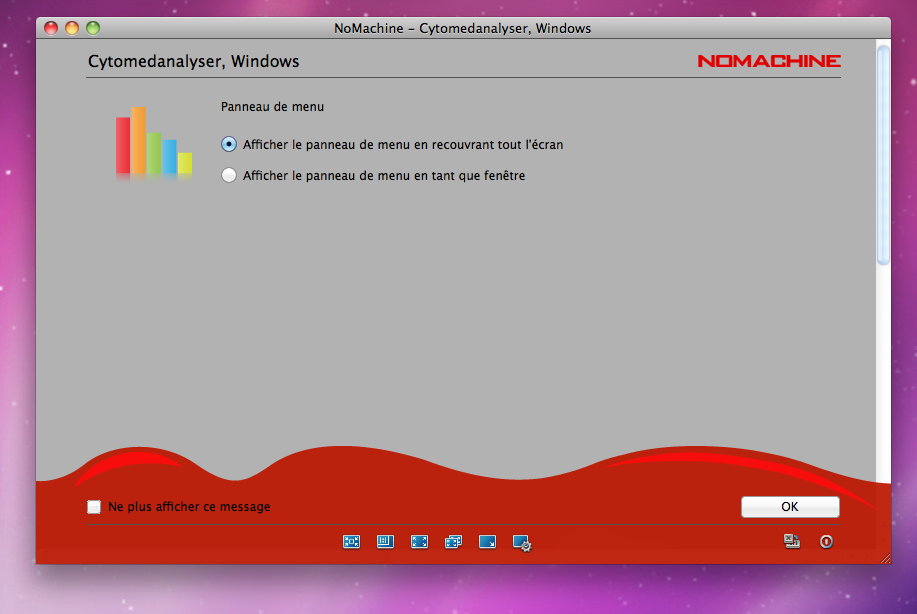Click the resize remote screen arrow icon
The image size is (917, 614).
[x=487, y=541]
